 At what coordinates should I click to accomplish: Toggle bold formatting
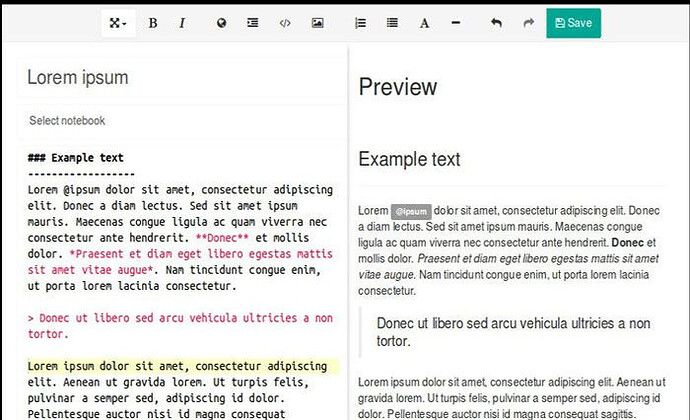pyautogui.click(x=153, y=23)
